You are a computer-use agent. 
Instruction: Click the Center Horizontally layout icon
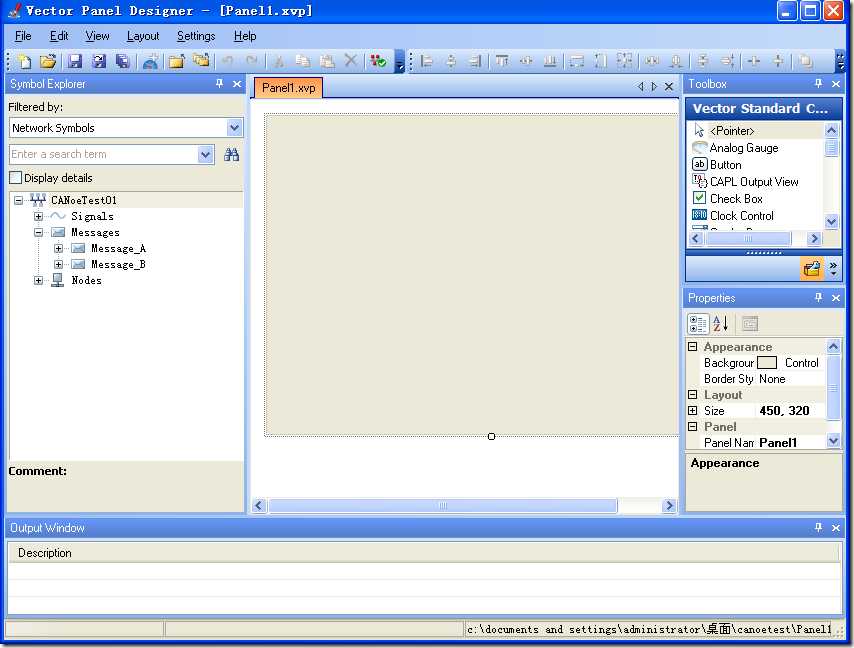pos(754,62)
